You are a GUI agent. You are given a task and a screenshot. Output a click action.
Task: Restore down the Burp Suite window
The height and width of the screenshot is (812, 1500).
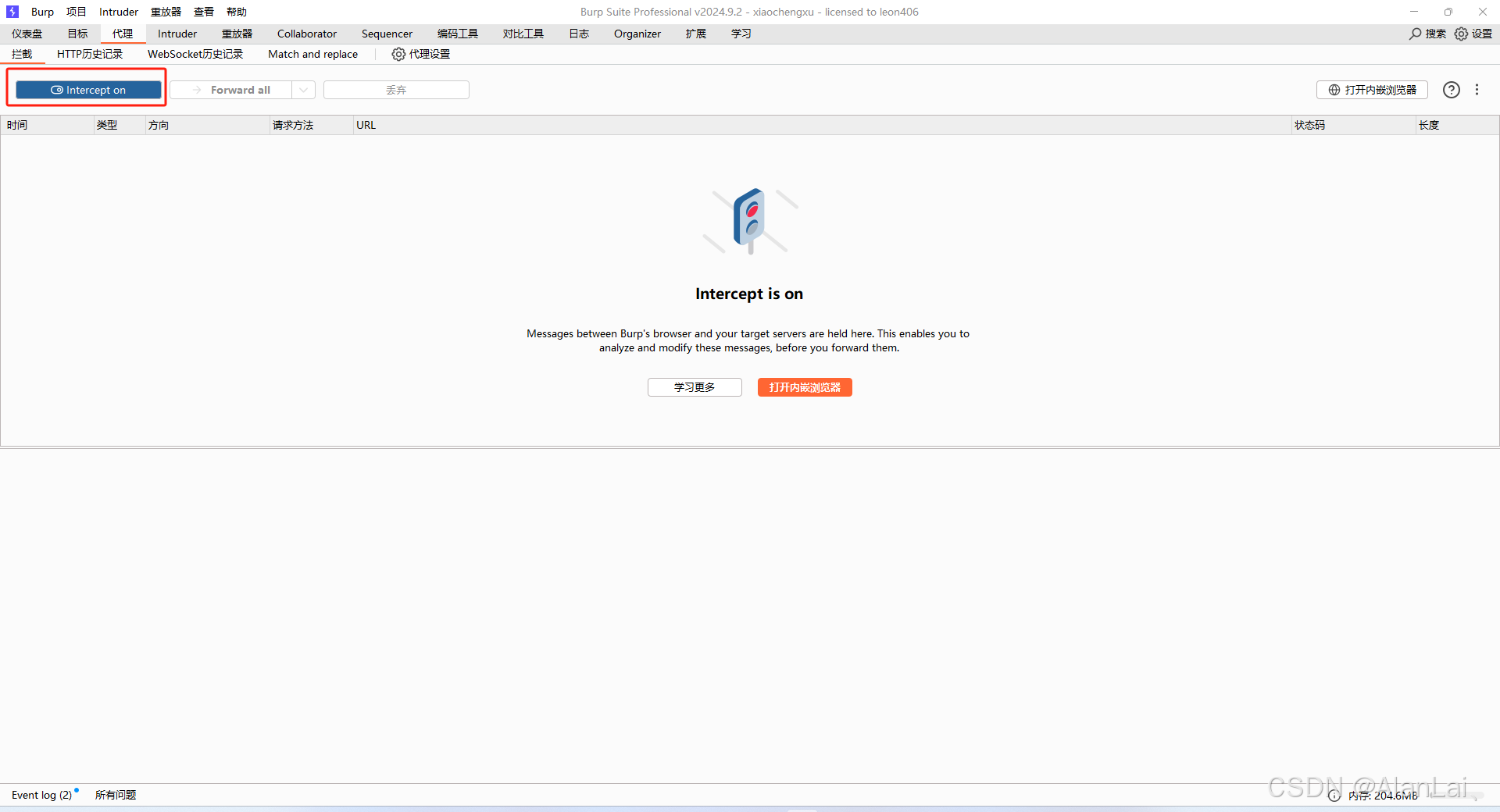coord(1448,12)
